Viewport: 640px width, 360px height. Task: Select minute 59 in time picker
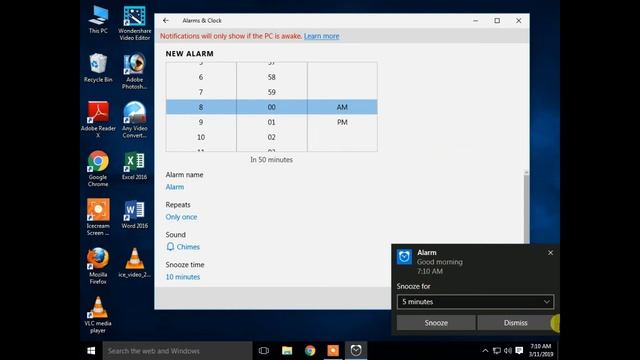(x=271, y=92)
